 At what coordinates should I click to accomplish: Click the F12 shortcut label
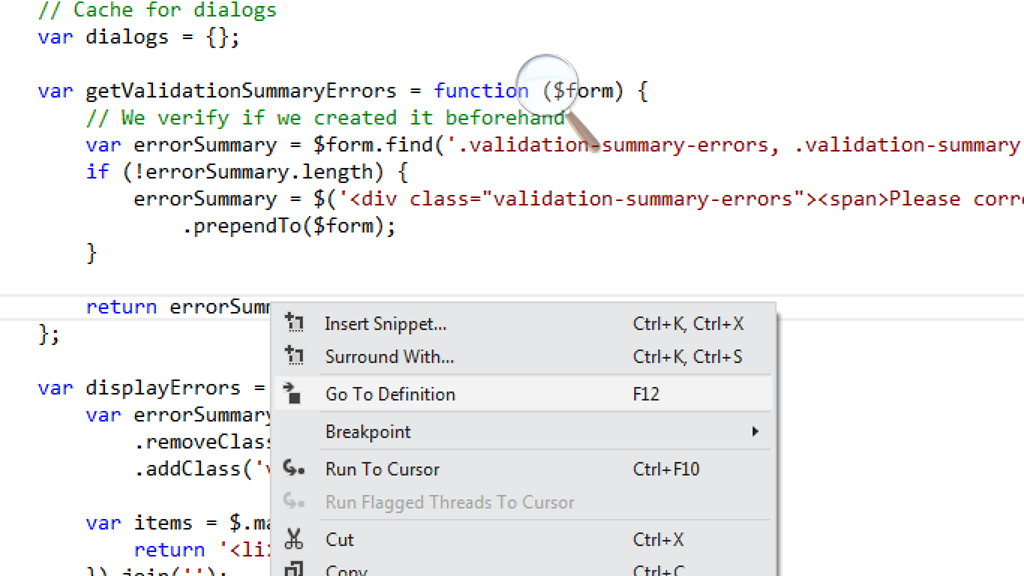pyautogui.click(x=646, y=394)
